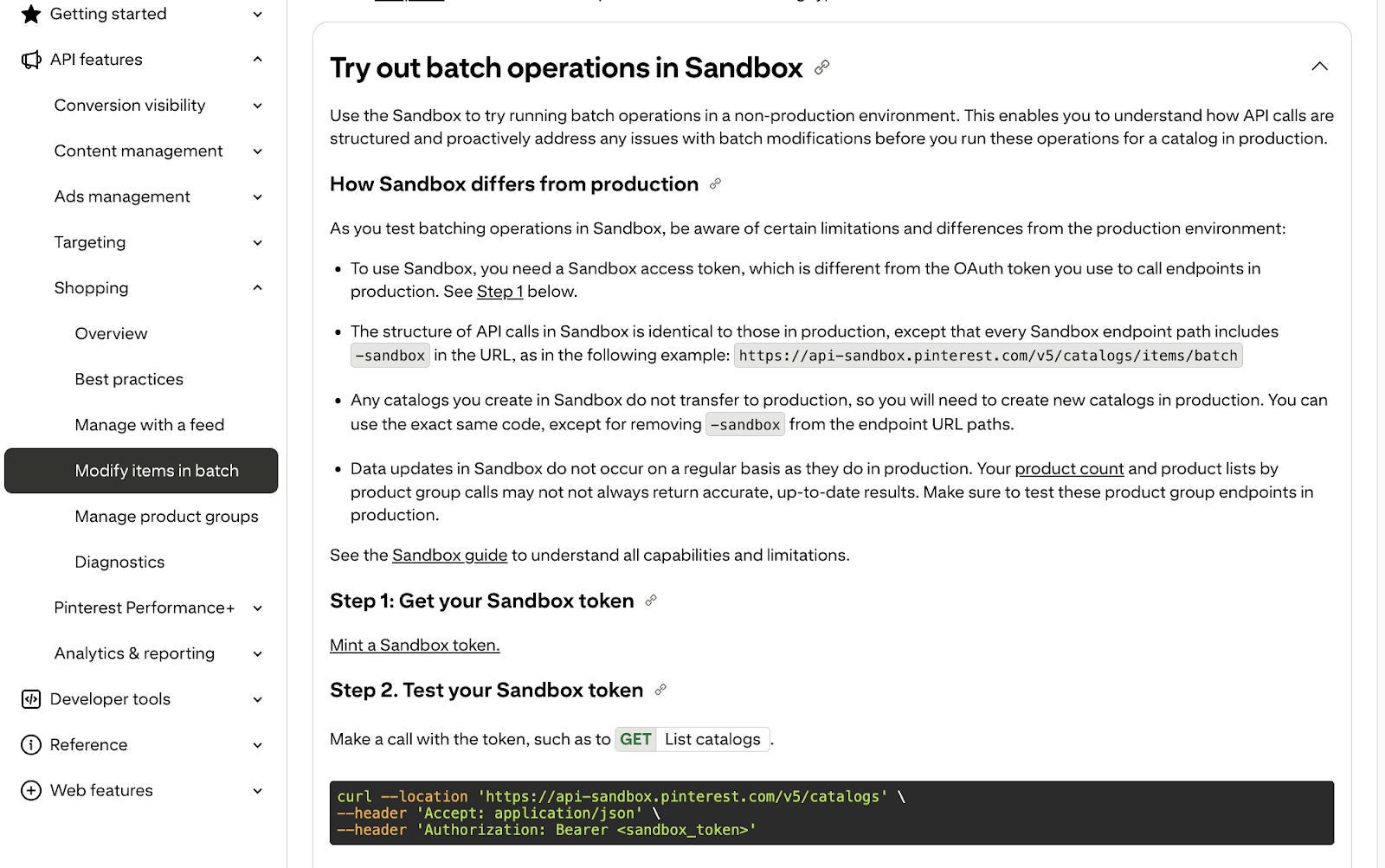Copy anchor link beside Step 1 heading
This screenshot has width=1385, height=868.
tap(651, 601)
